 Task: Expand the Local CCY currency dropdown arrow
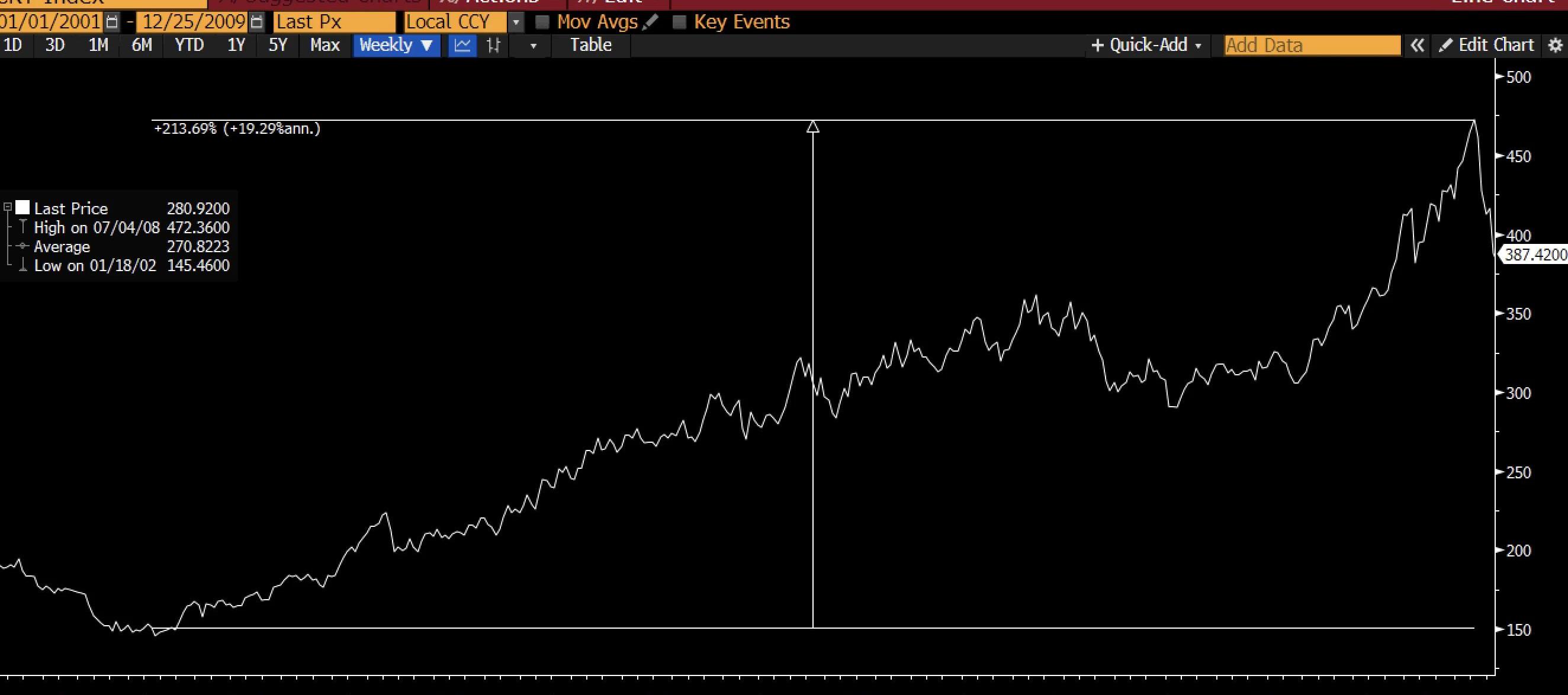(x=516, y=22)
